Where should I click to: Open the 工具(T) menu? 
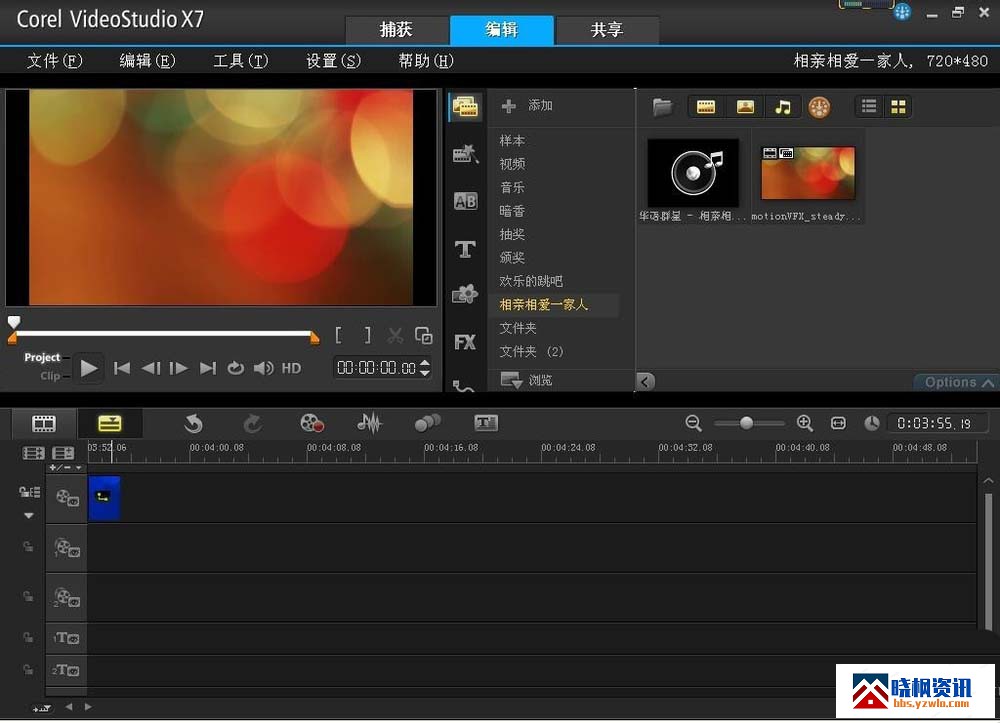240,61
